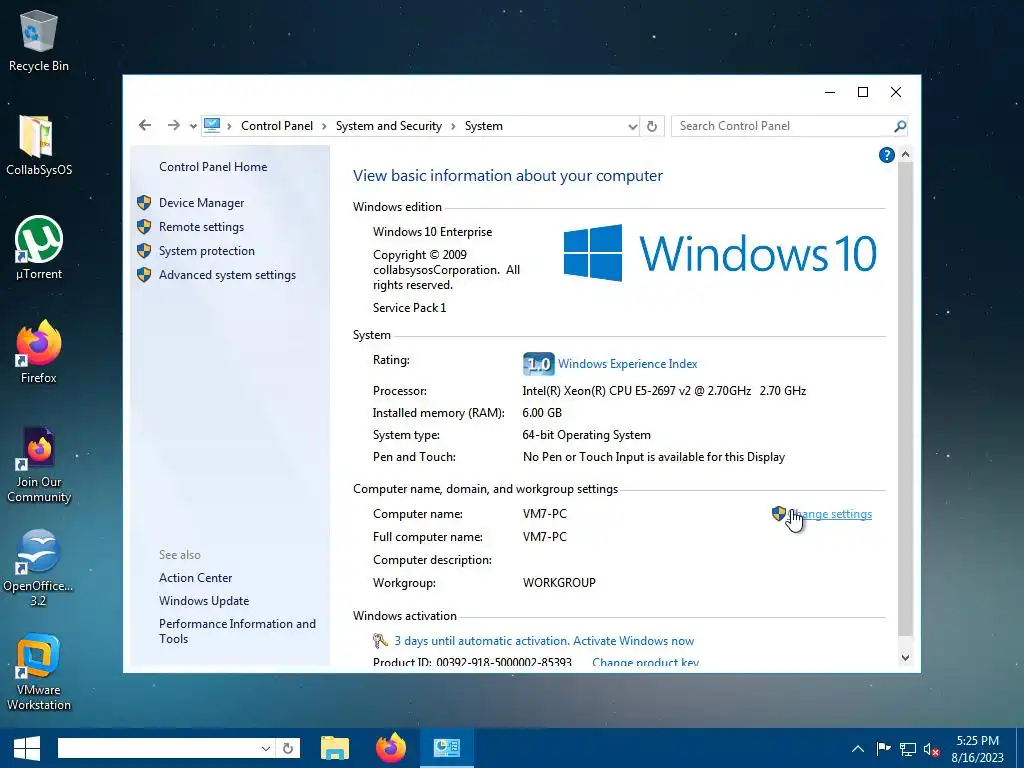Open the blue Help question mark
The height and width of the screenshot is (768, 1024).
886,155
